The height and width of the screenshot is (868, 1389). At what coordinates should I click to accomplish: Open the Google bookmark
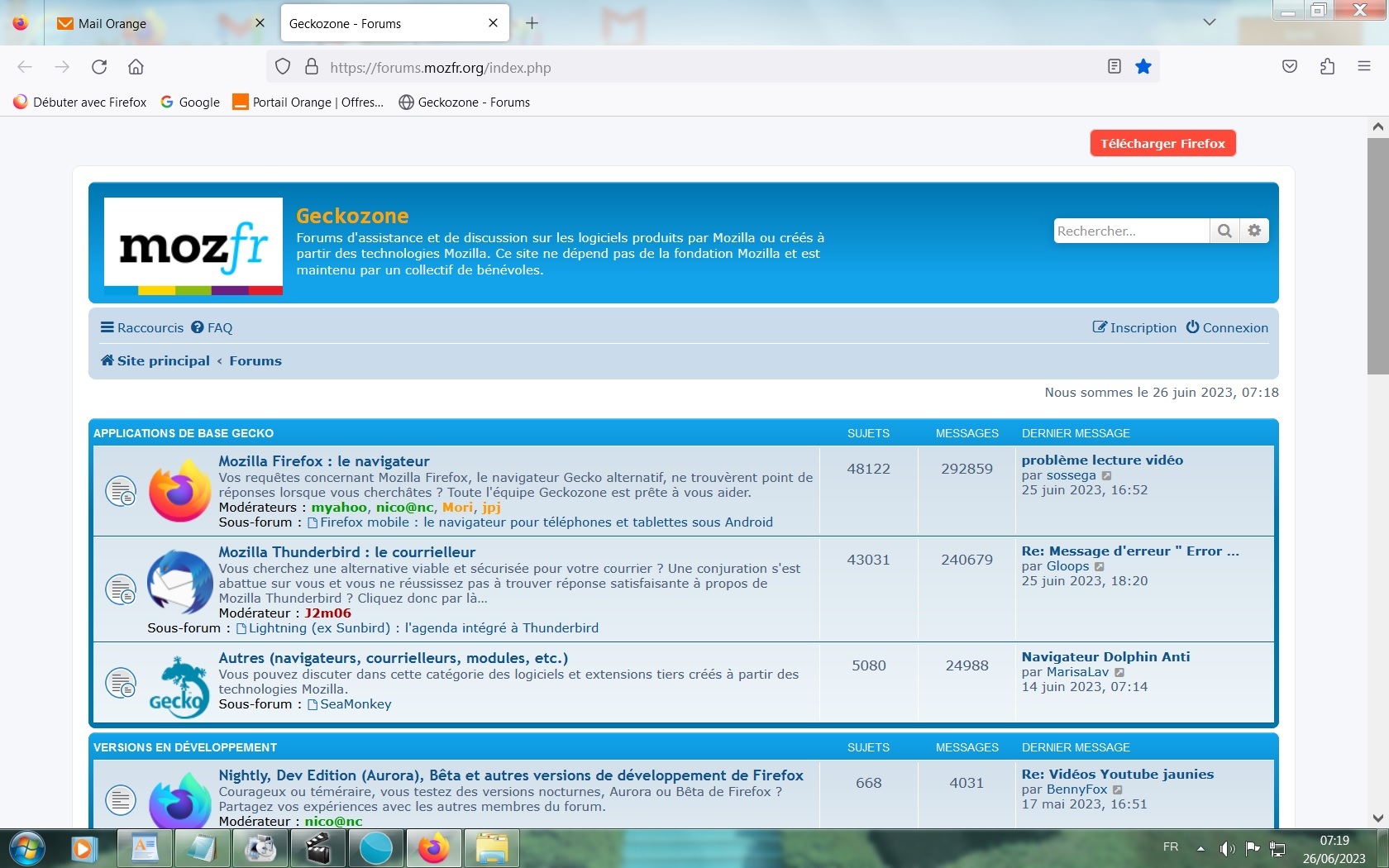tap(190, 103)
